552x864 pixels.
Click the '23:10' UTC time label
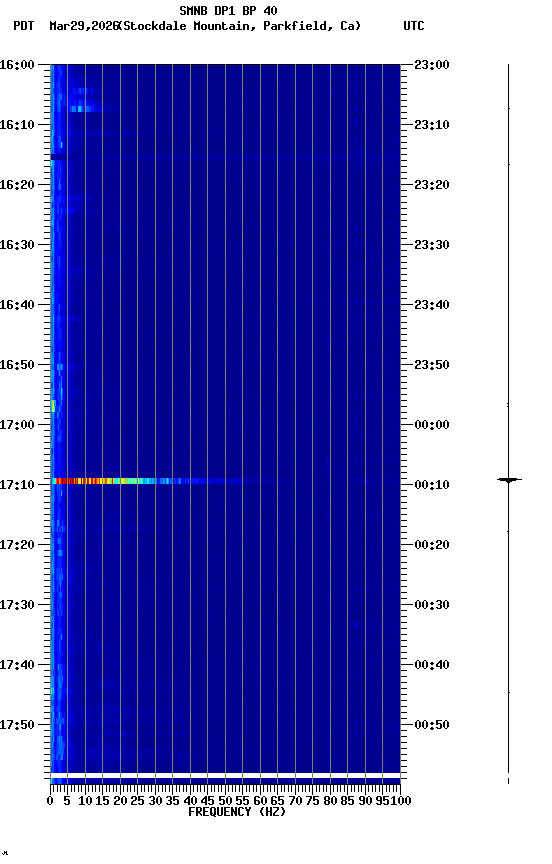[432, 125]
